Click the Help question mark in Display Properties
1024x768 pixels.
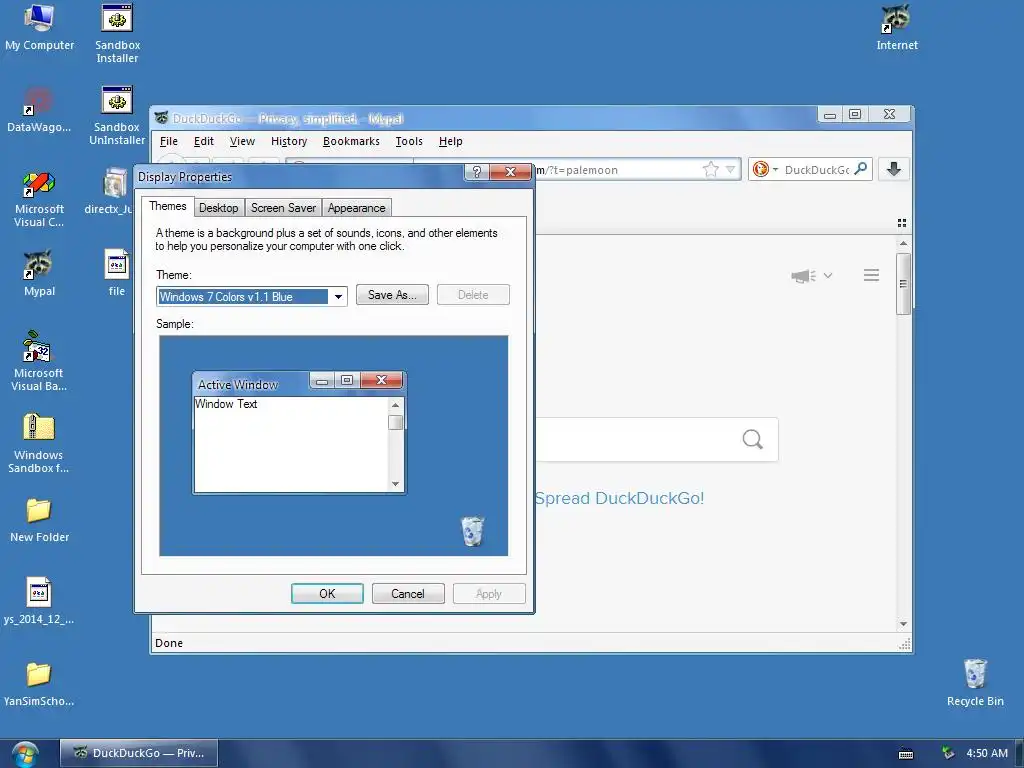[477, 172]
